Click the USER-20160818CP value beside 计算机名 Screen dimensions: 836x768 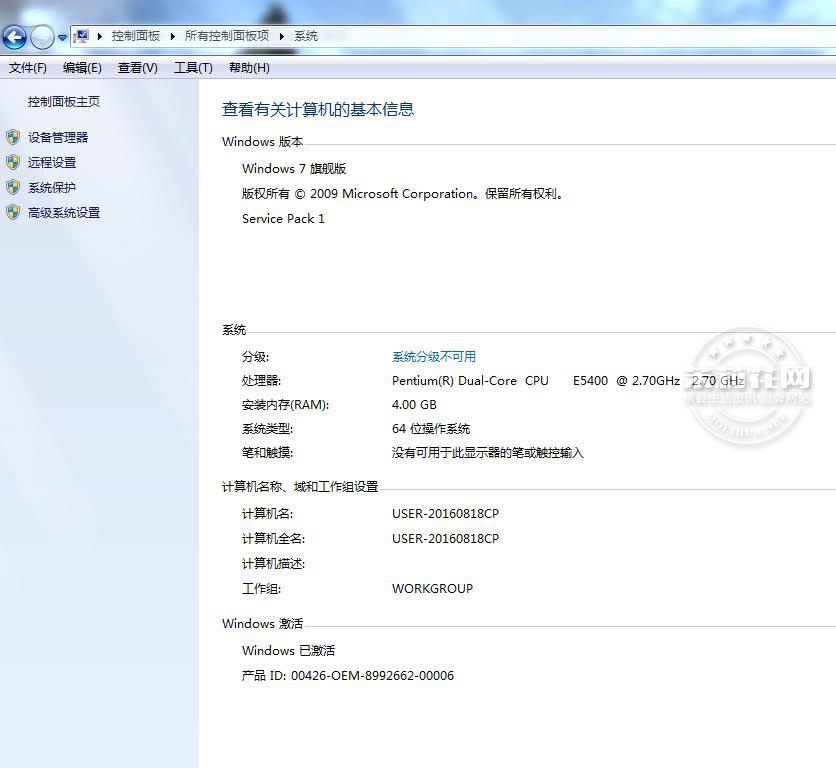point(445,514)
